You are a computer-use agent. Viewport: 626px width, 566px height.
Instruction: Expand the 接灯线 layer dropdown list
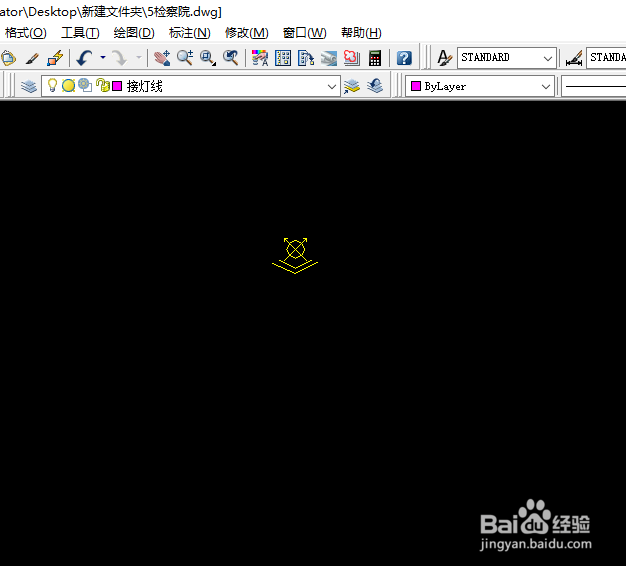[331, 87]
